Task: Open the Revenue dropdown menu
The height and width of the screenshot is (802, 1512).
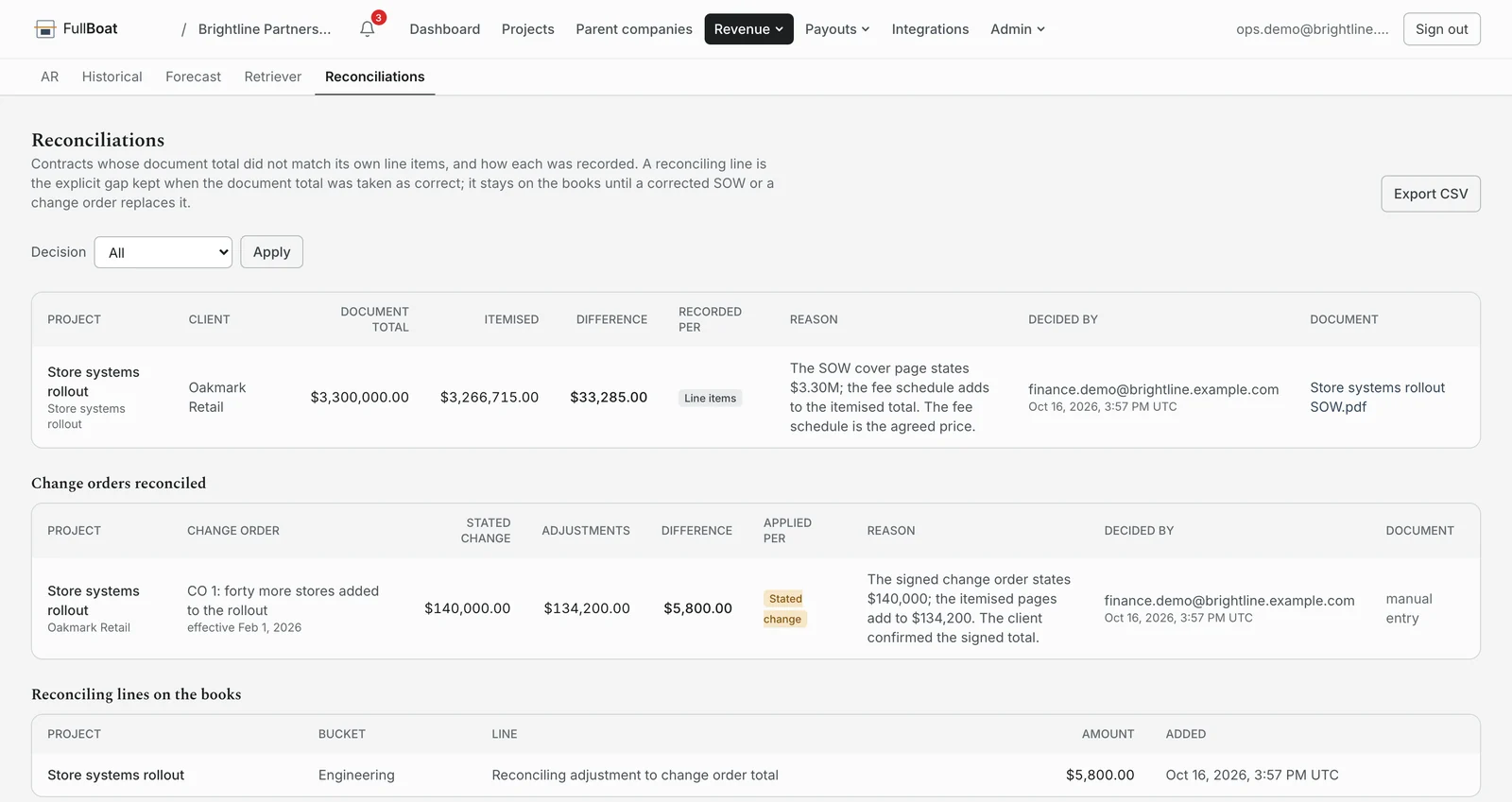Action: 748,29
